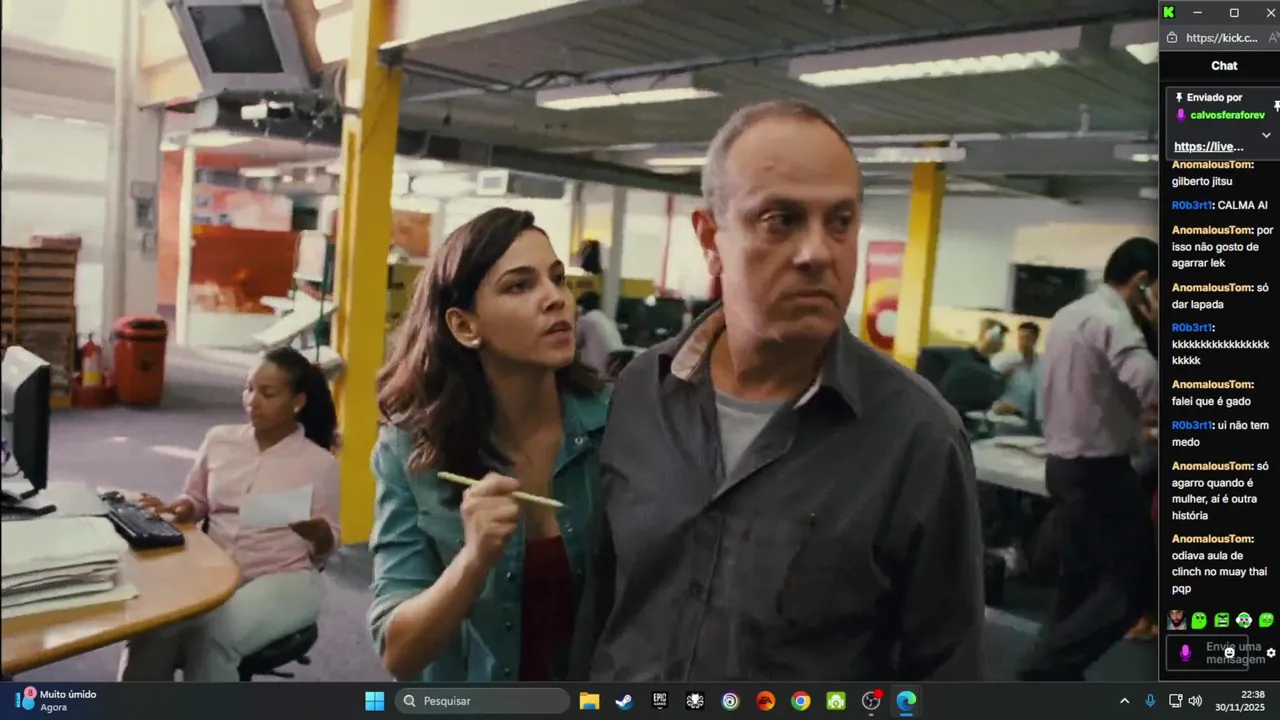The width and height of the screenshot is (1280, 720).
Task: Open Epic Games Launcher from the taskbar
Action: coord(660,701)
